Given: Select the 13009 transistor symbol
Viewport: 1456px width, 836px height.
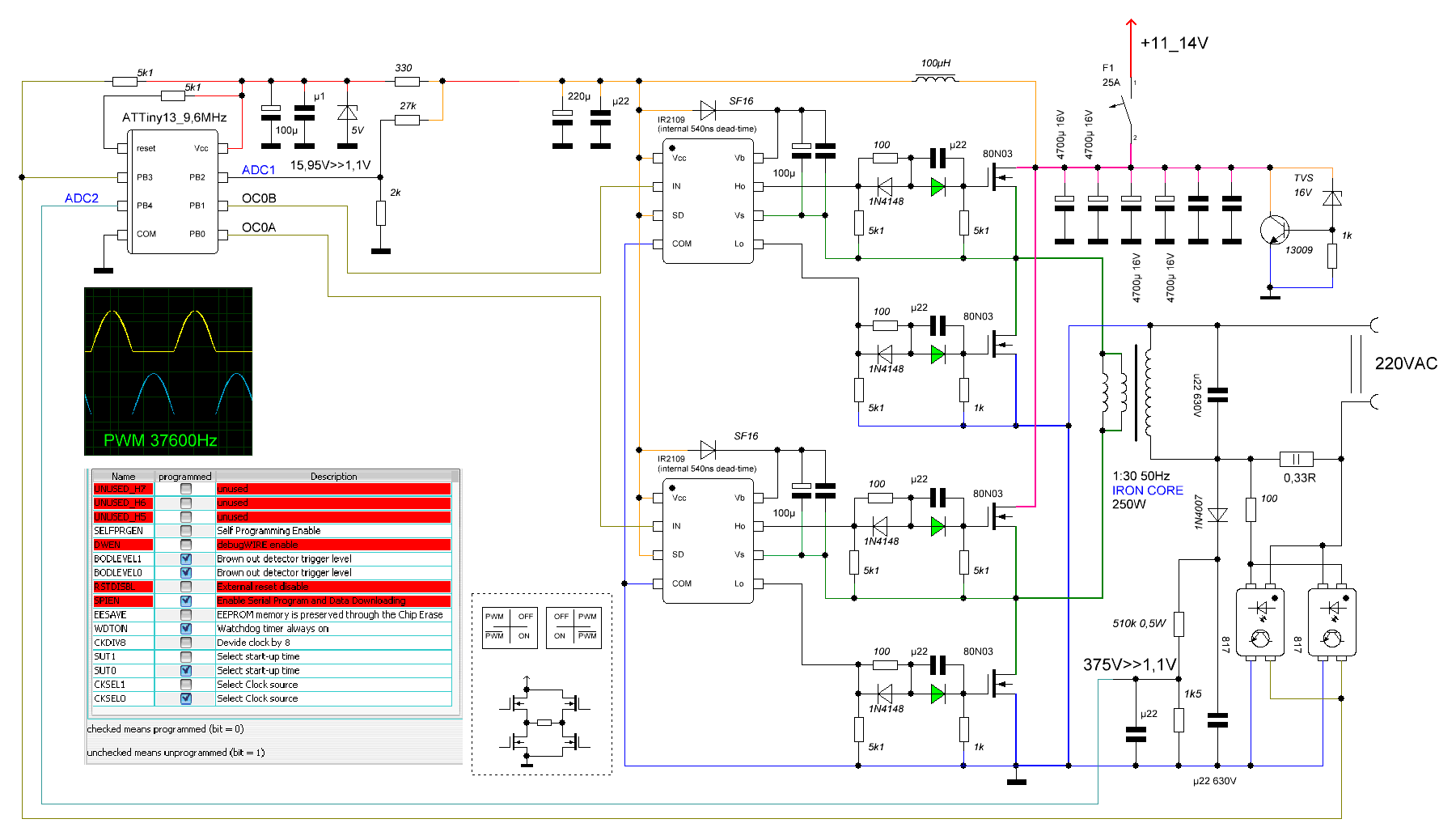Looking at the screenshot, I should [1273, 230].
